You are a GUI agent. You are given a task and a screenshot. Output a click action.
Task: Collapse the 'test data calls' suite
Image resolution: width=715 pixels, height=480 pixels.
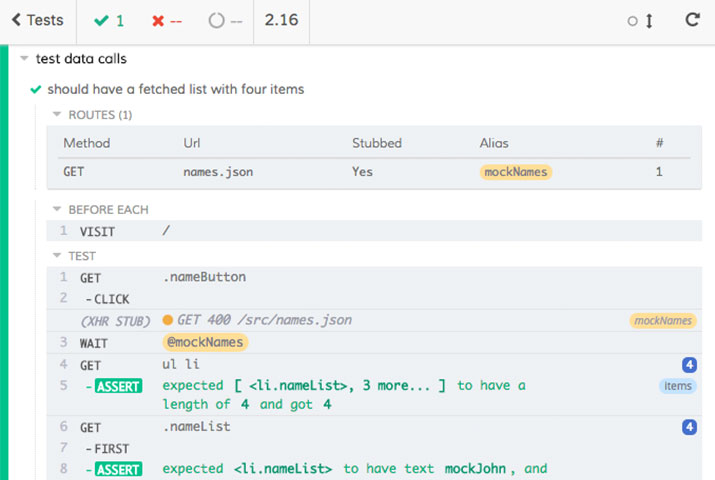pyautogui.click(x=25, y=59)
